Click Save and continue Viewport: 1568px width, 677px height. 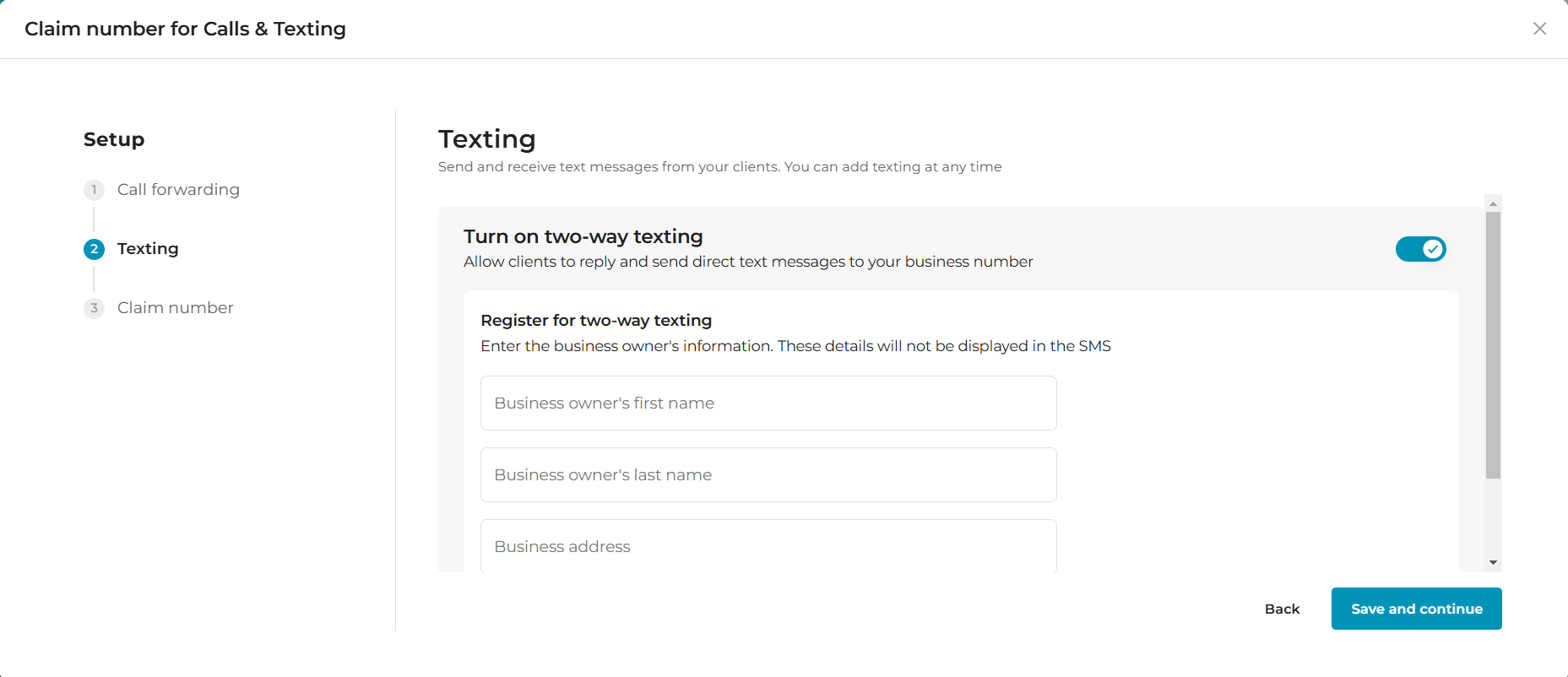pyautogui.click(x=1416, y=609)
